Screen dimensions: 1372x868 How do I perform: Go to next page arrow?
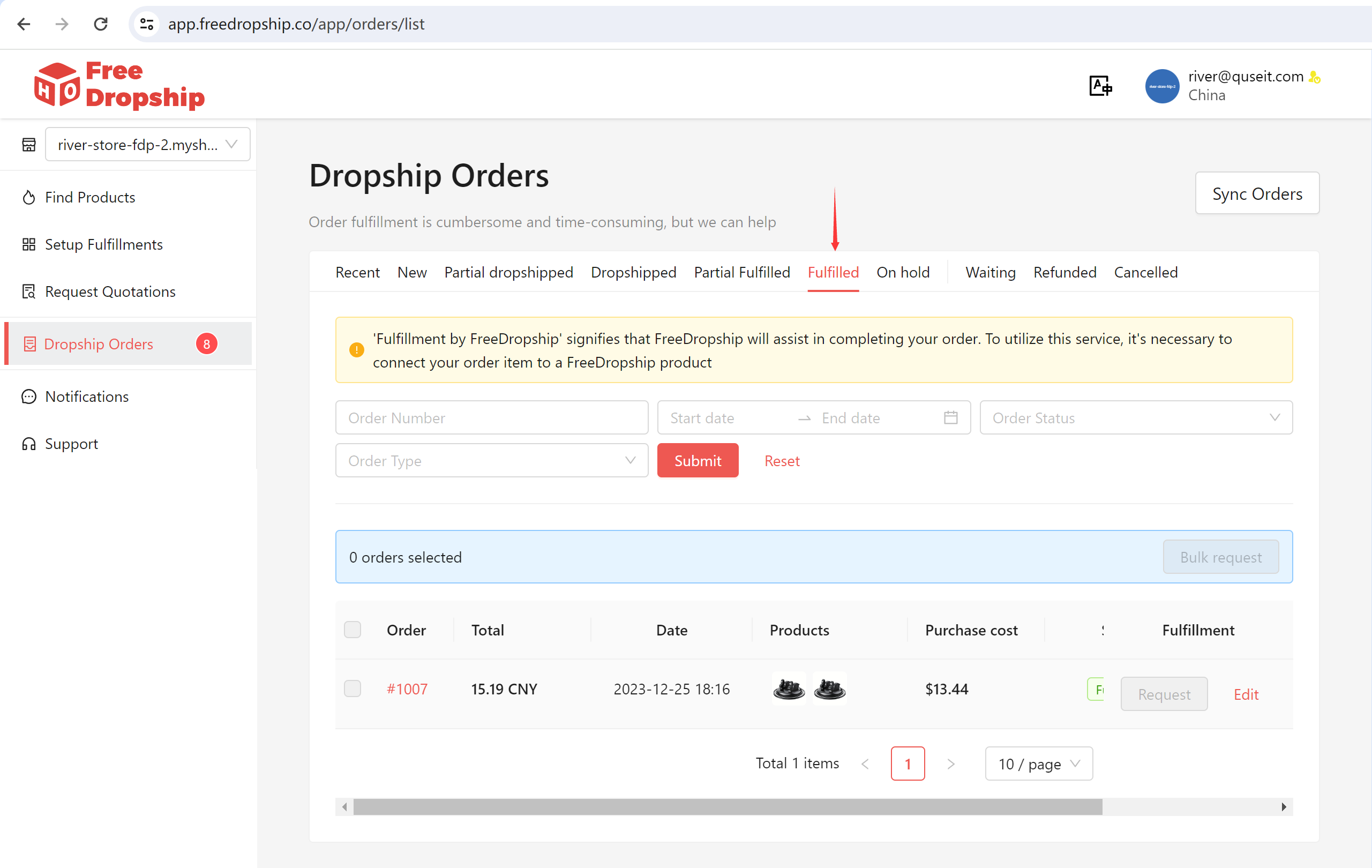[x=951, y=764]
